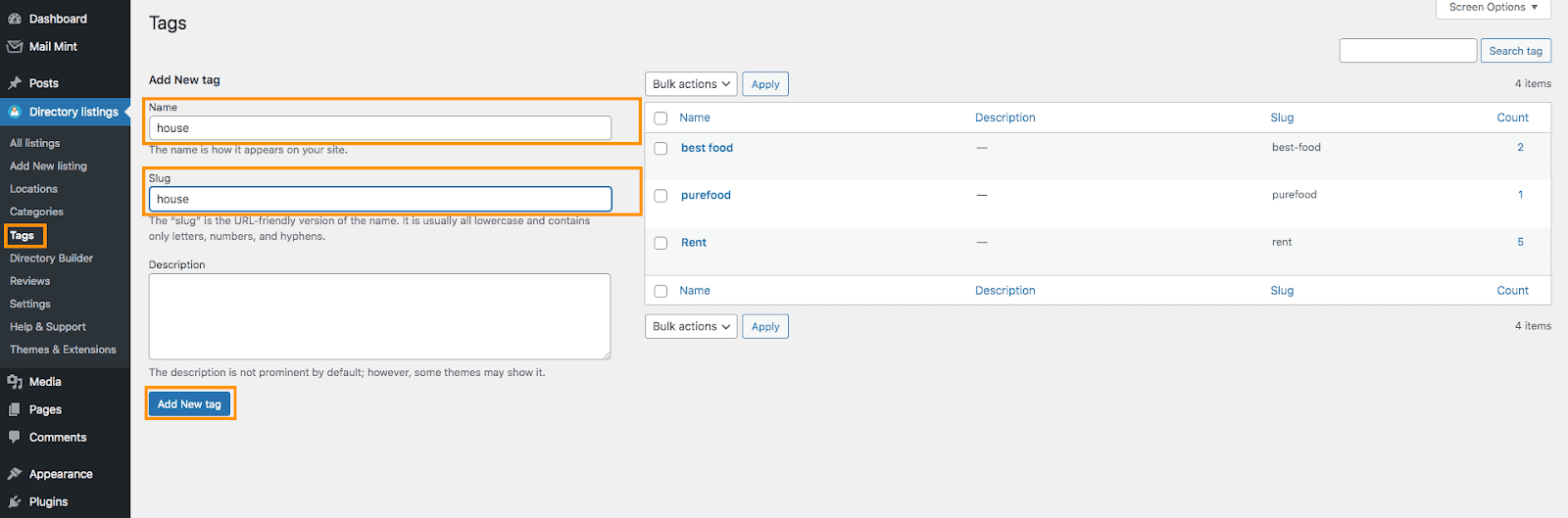Tick the purefood tag checkbox
The image size is (1568, 518).
(x=661, y=196)
